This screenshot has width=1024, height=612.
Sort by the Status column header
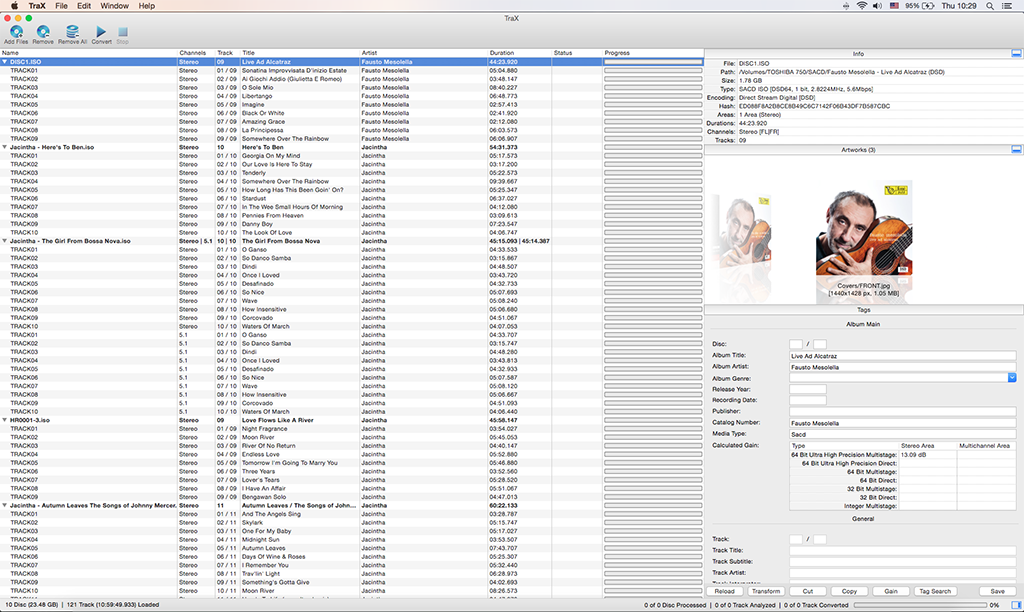[x=577, y=53]
